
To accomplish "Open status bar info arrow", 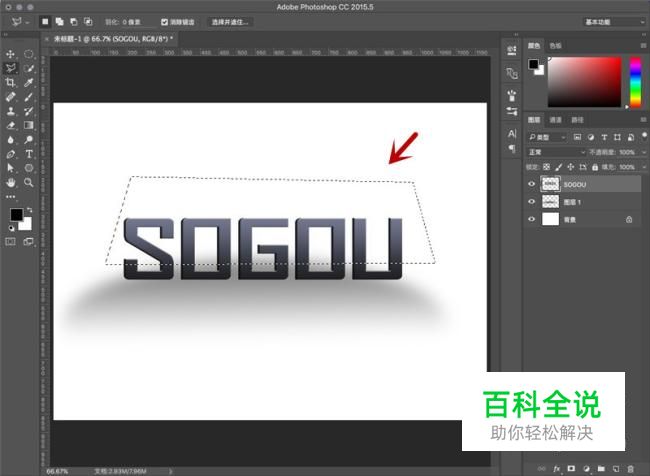I will point(170,471).
